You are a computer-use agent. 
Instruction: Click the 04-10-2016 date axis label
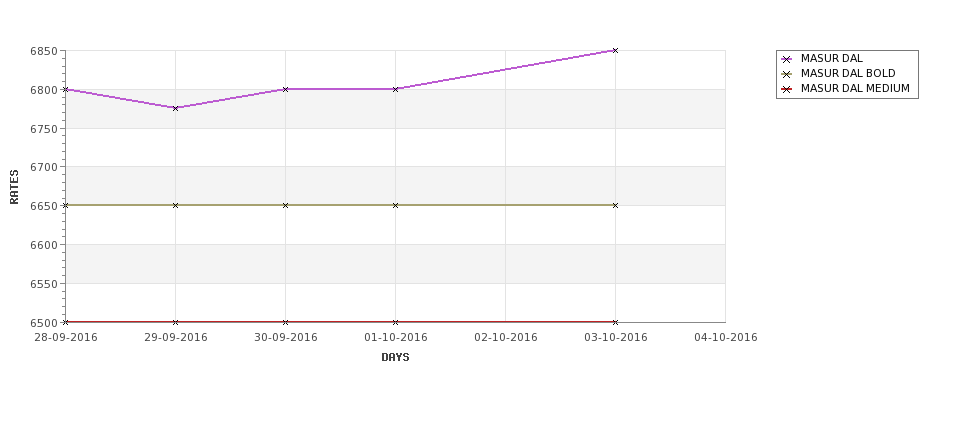pyautogui.click(x=726, y=338)
